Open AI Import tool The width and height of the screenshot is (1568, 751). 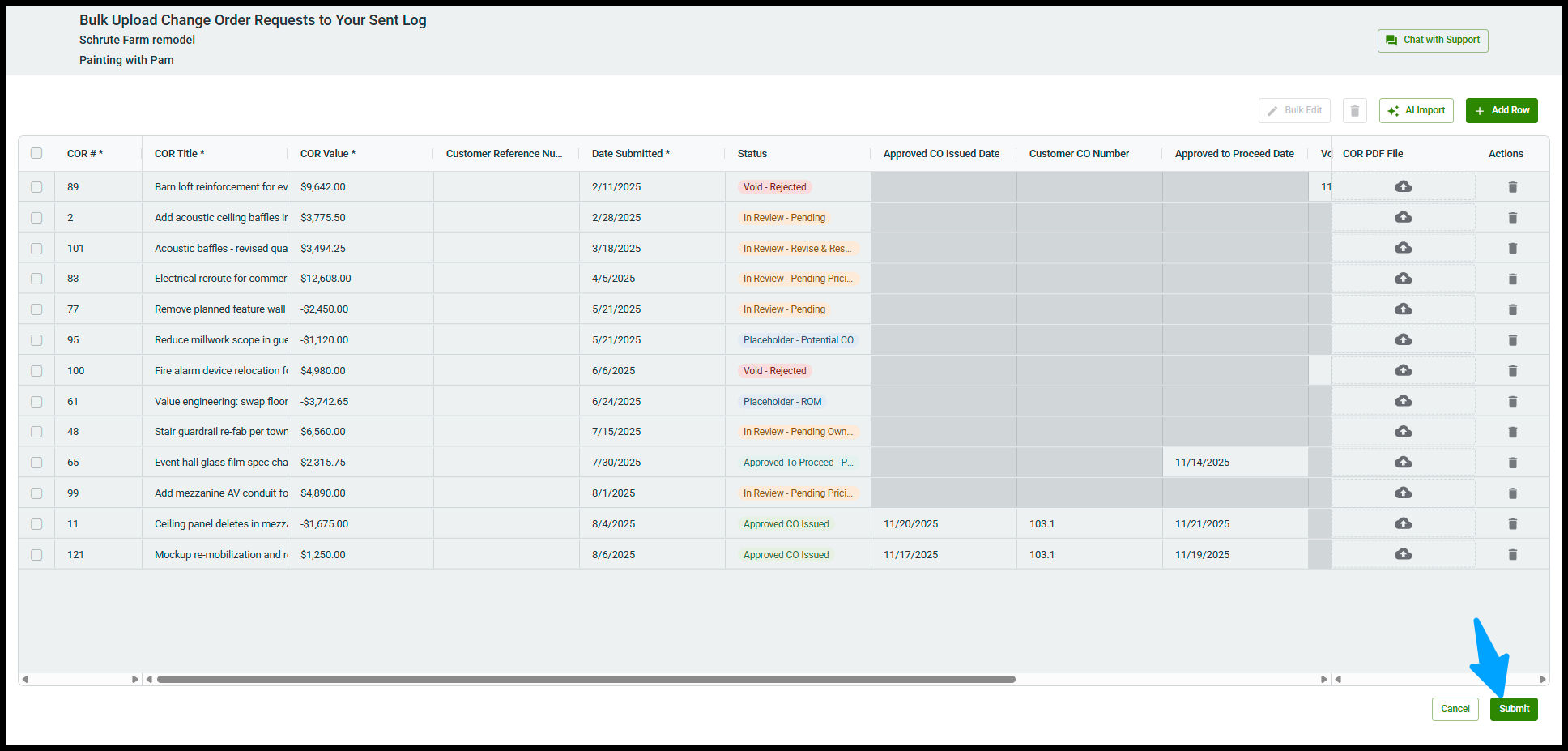click(x=1416, y=111)
